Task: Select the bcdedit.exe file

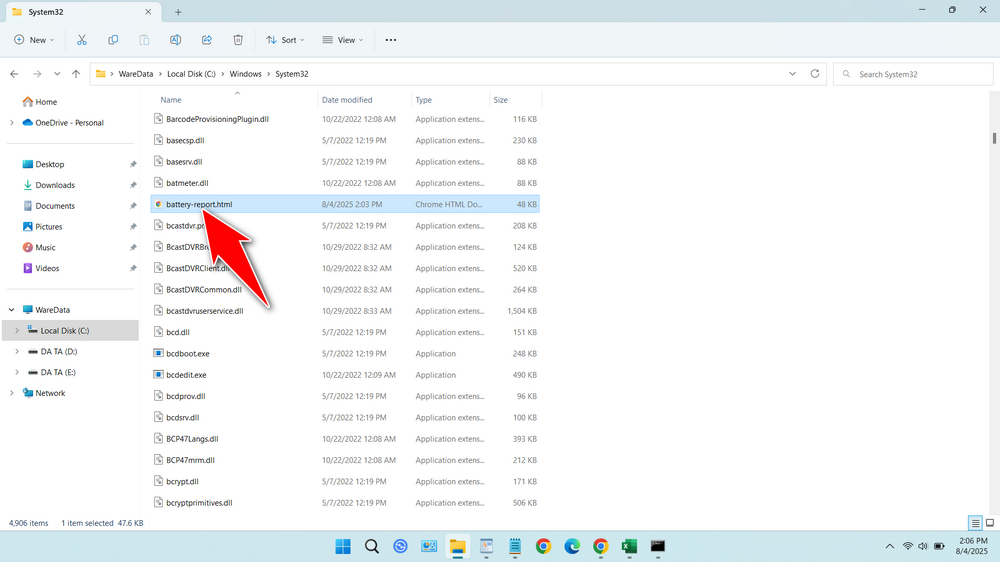Action: 345,374
